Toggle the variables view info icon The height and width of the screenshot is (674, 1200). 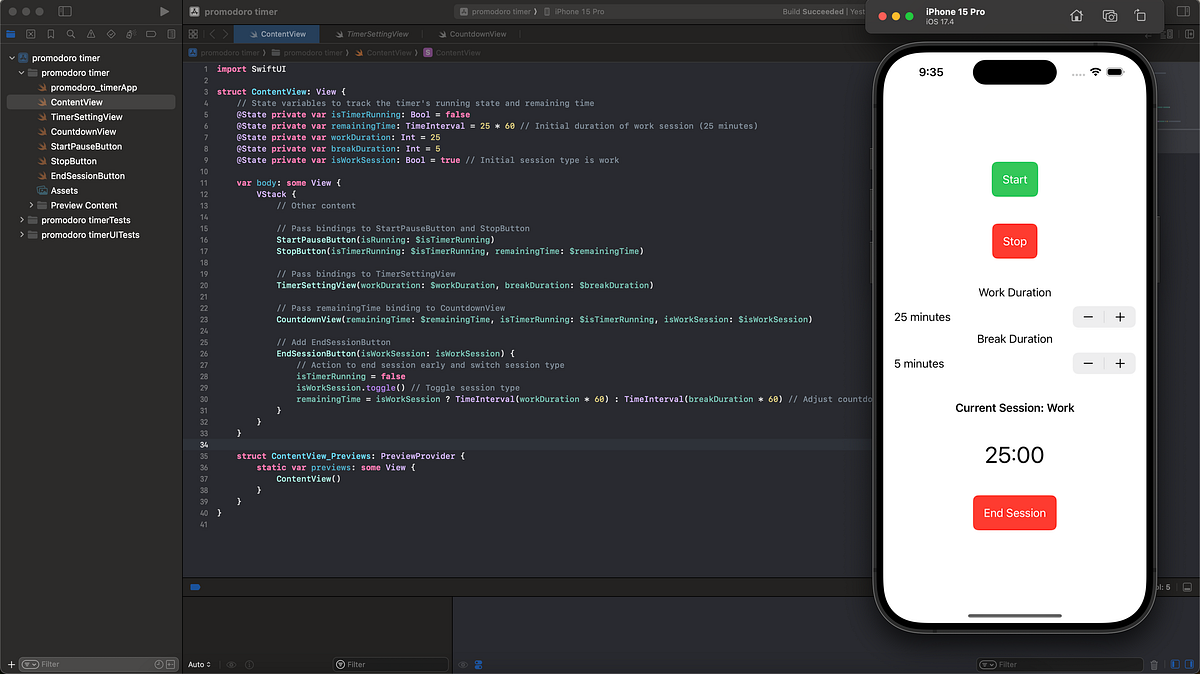pyautogui.click(x=249, y=663)
